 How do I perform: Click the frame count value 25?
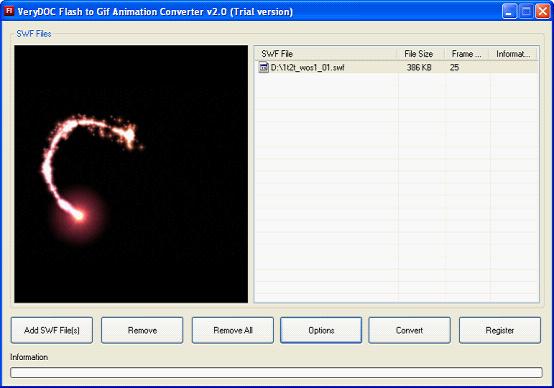[454, 67]
